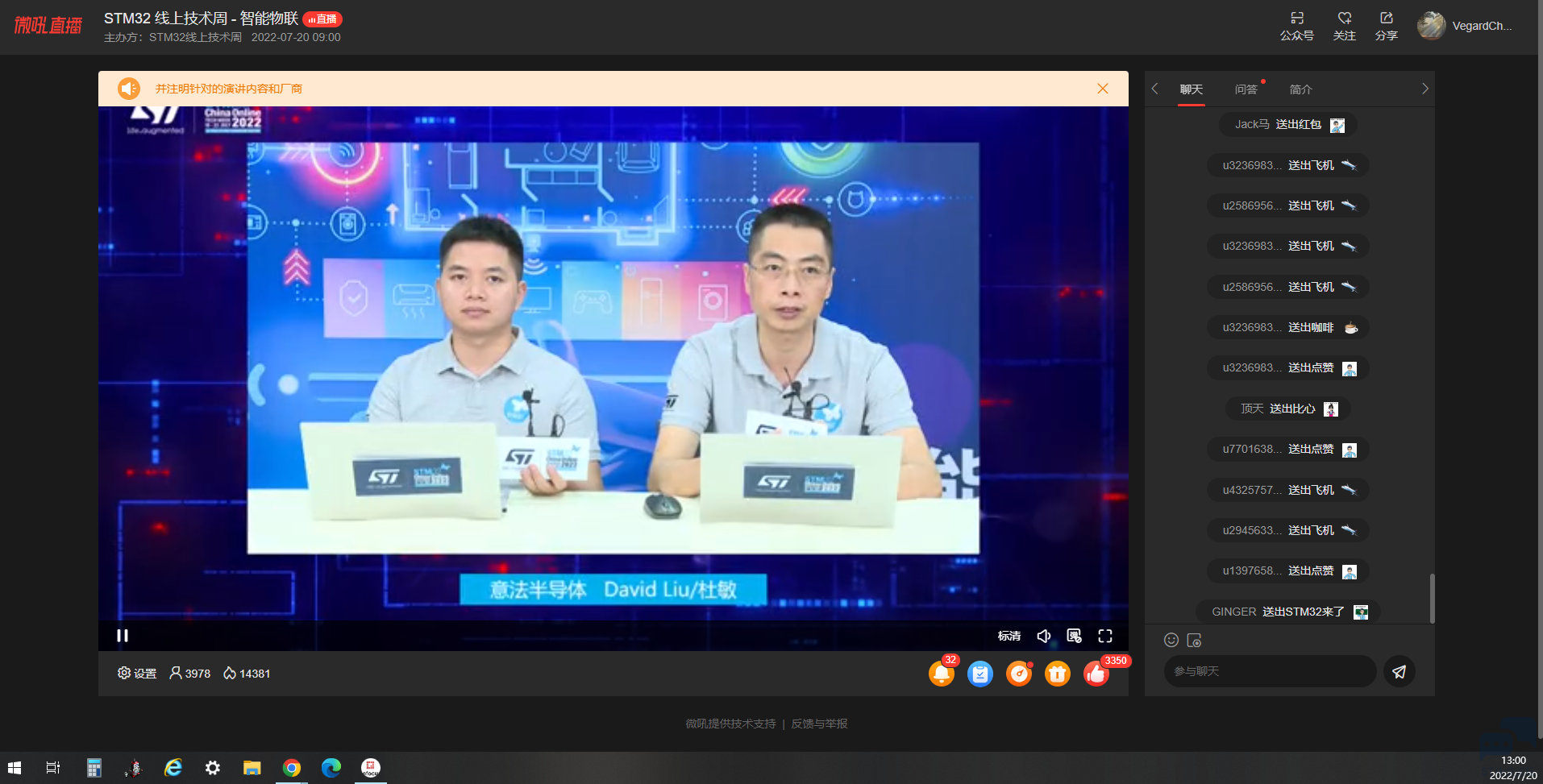Open Microsoft Edge from the taskbar
1543x784 pixels.
click(x=331, y=768)
